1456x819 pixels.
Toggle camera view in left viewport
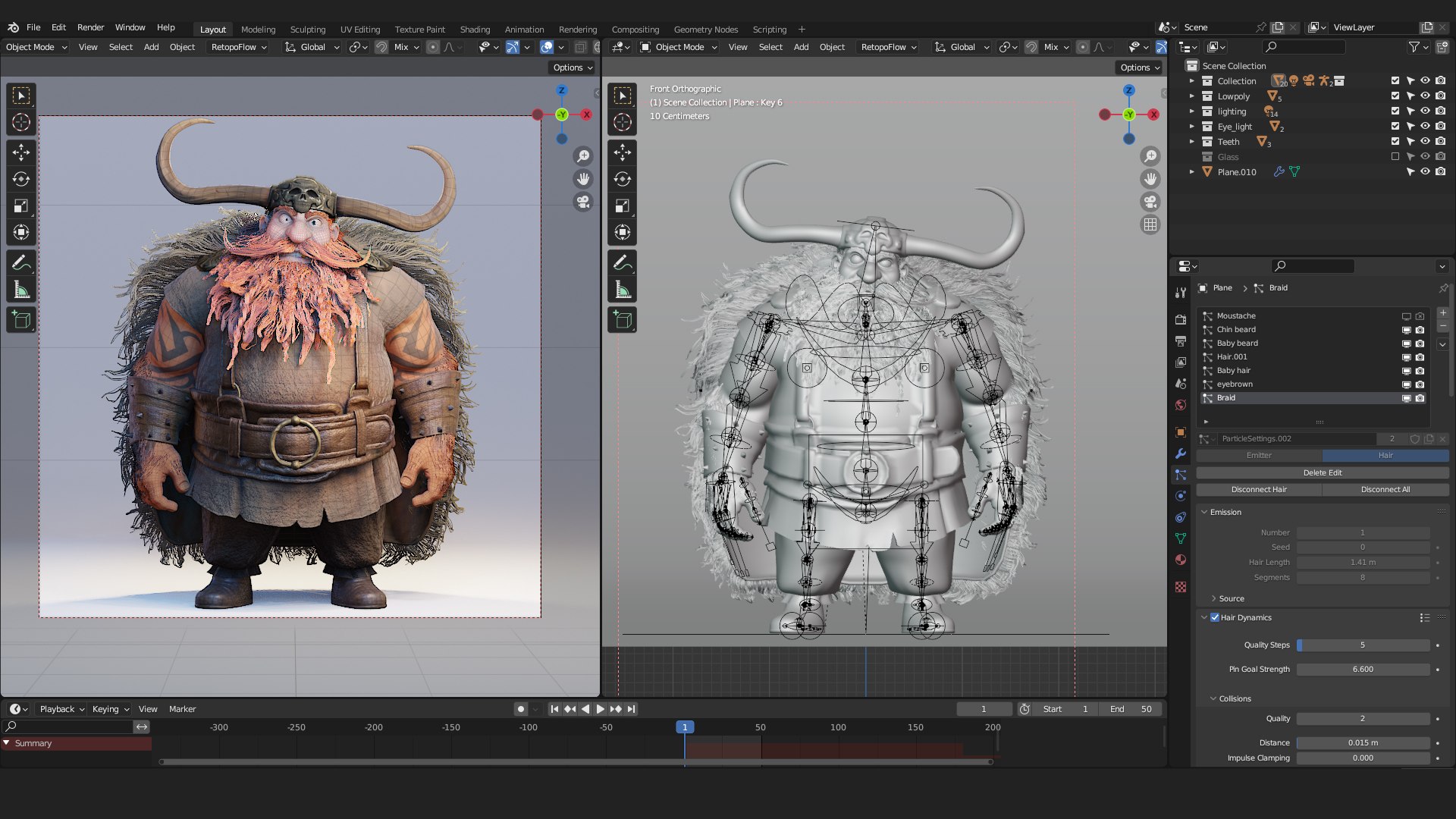583,202
